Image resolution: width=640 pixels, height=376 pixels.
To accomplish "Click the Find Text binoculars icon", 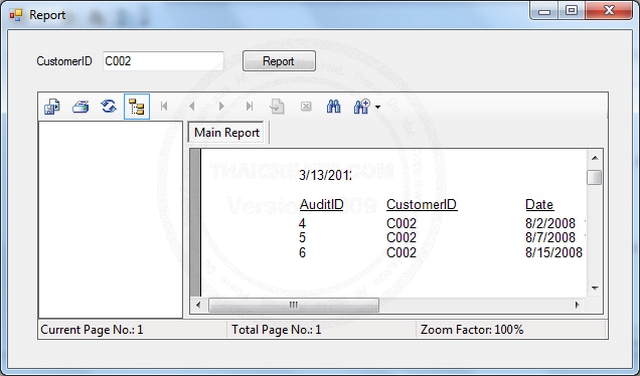I will tap(334, 107).
